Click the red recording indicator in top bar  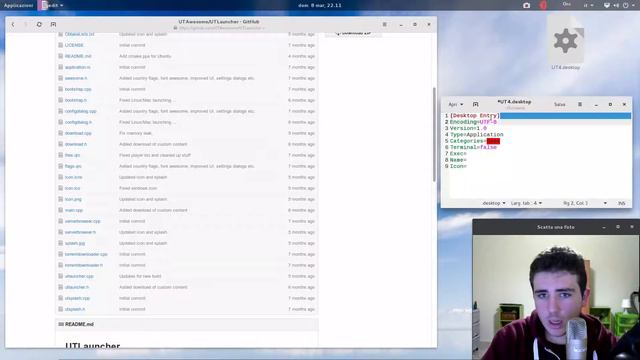pos(543,5)
